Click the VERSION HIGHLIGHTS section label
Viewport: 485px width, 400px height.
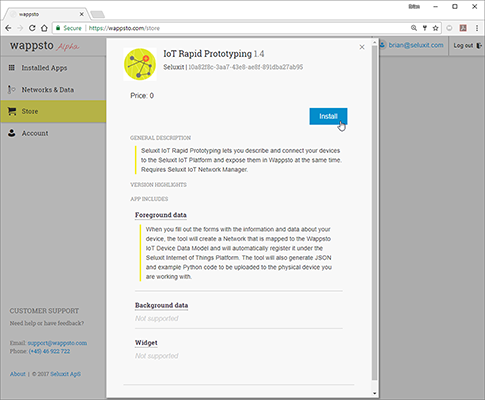pyautogui.click(x=158, y=185)
